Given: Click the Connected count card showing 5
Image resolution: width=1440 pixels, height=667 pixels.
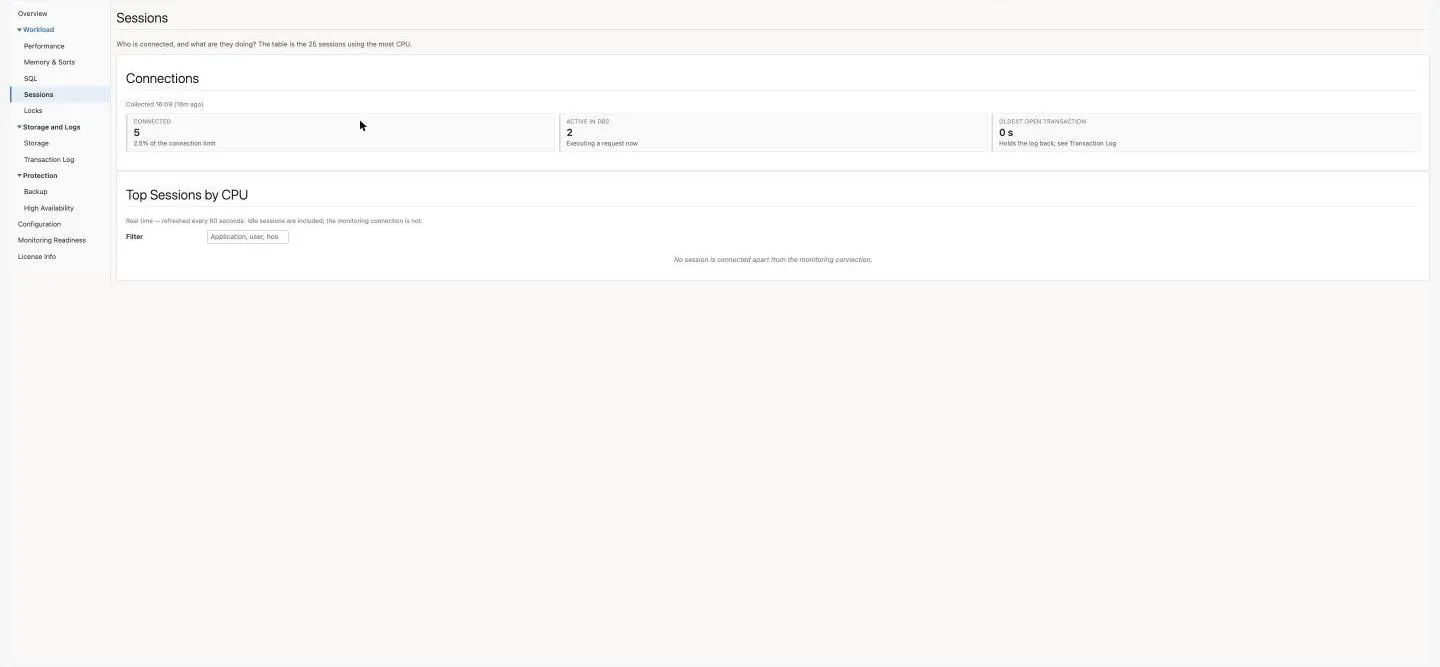Looking at the screenshot, I should coord(341,132).
